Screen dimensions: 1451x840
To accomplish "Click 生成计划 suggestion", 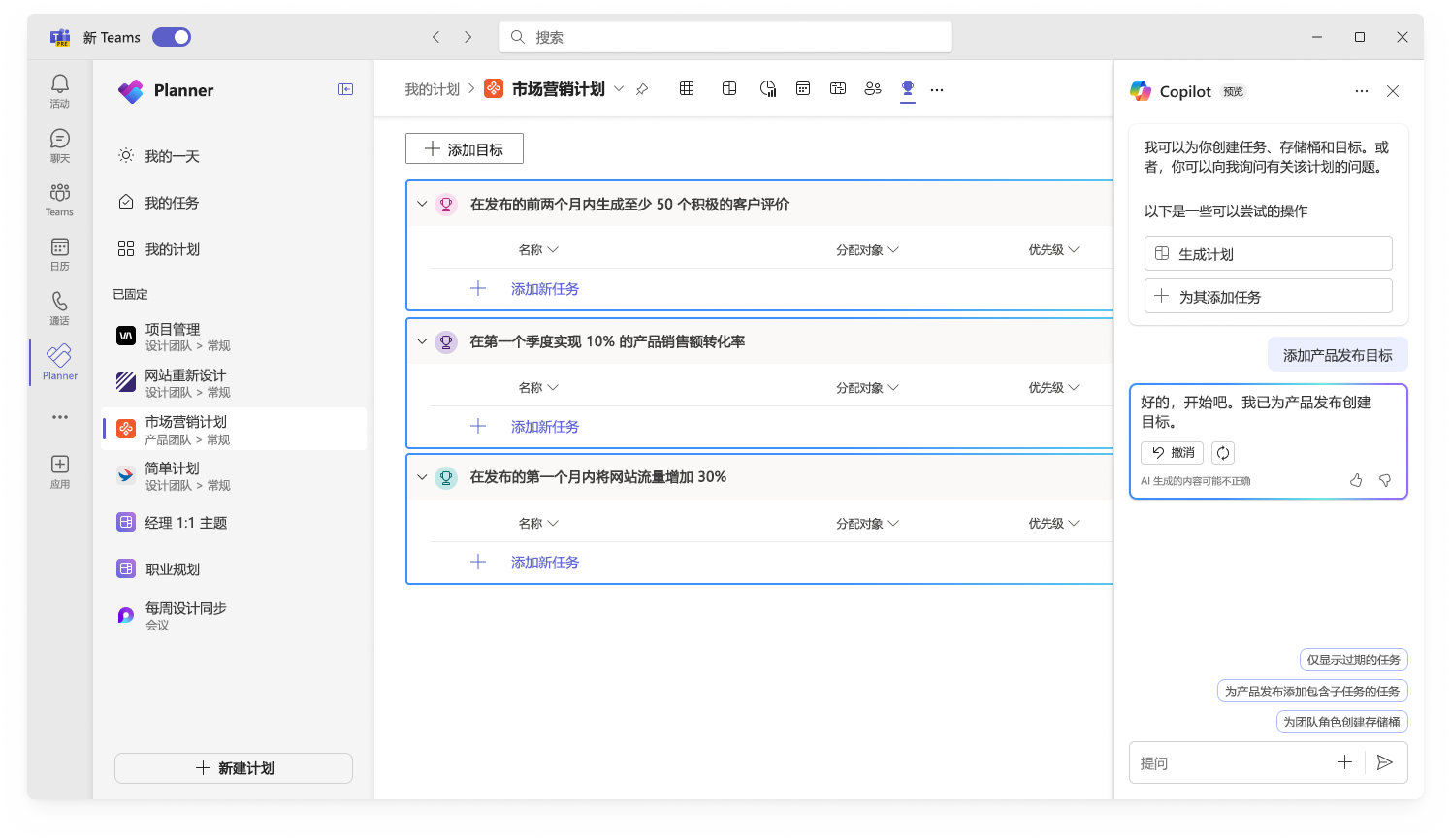I will coord(1269,253).
